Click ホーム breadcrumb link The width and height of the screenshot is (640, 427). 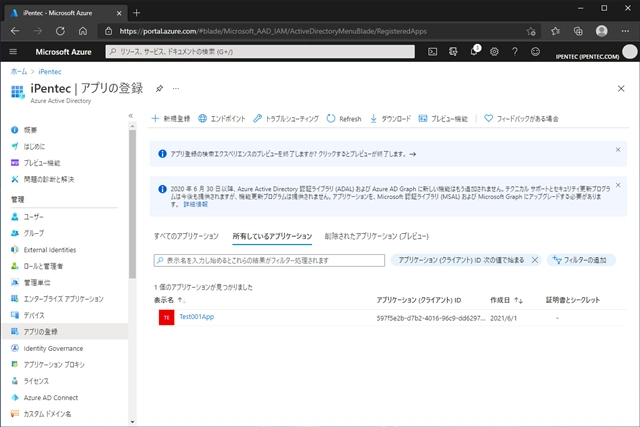pyautogui.click(x=19, y=71)
